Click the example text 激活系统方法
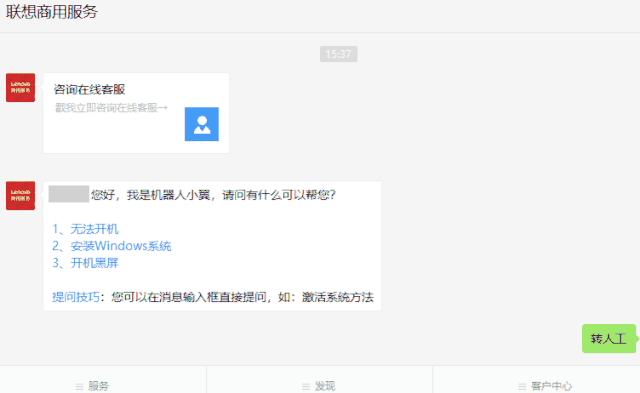Viewport: 640px width, 393px height. tap(338, 297)
